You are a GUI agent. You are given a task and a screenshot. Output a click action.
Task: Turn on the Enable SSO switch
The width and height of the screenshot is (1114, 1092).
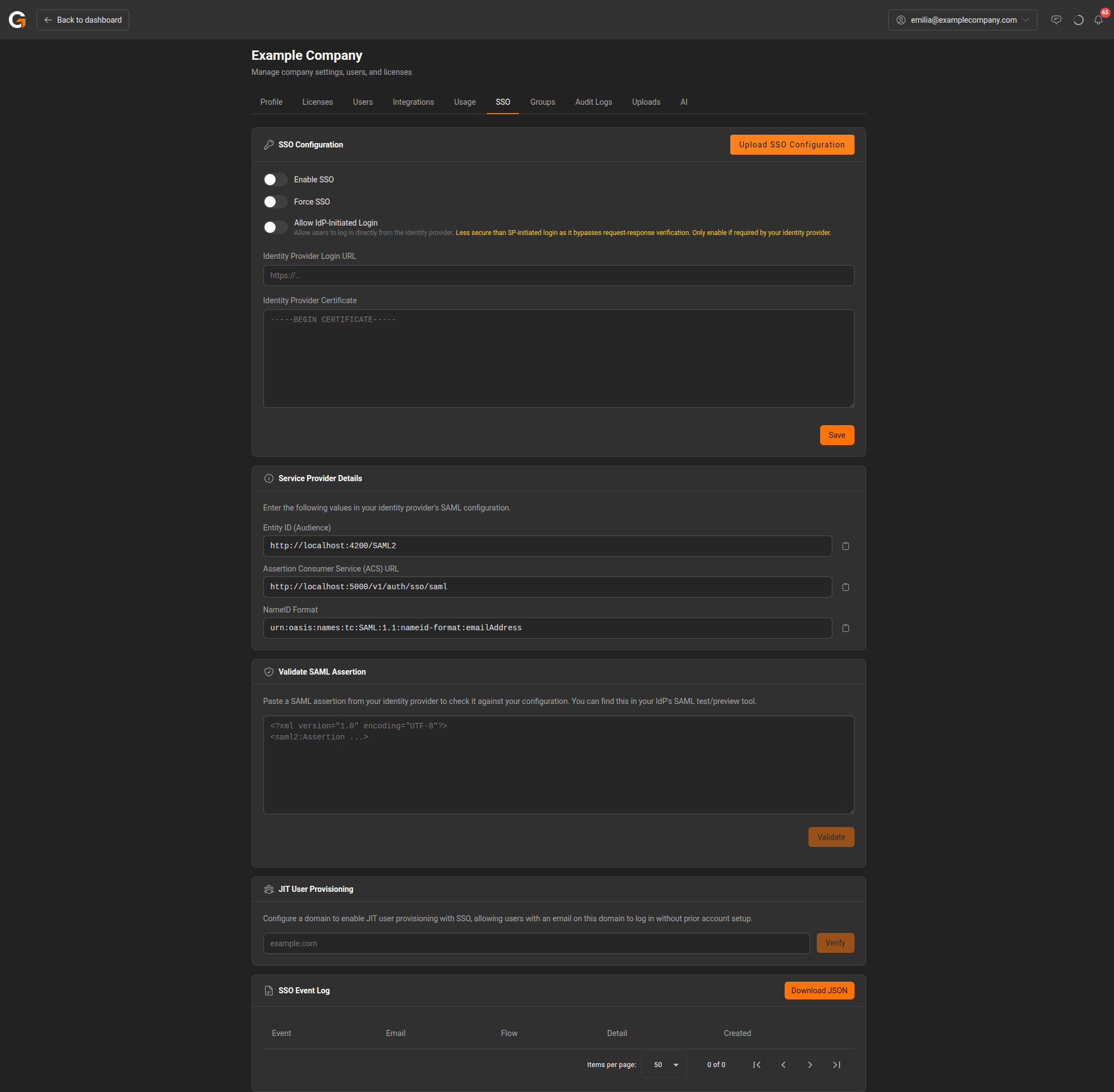(x=276, y=180)
